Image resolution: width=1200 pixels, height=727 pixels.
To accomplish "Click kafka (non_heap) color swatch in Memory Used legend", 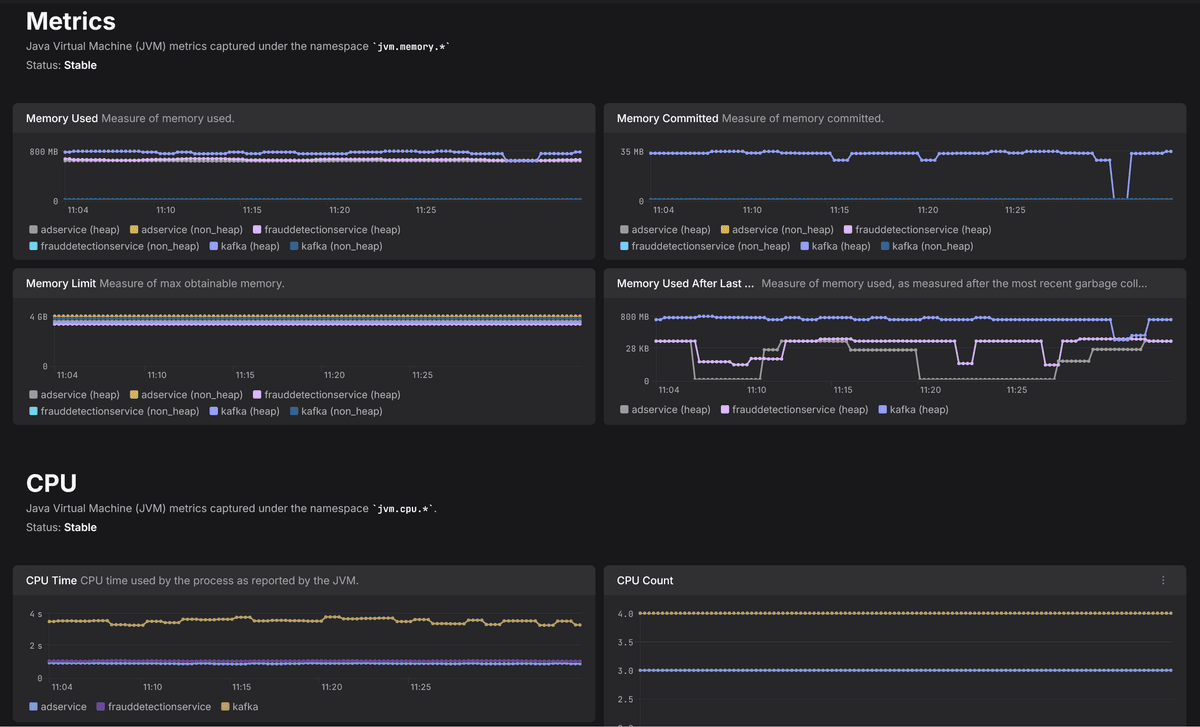I will 294,246.
